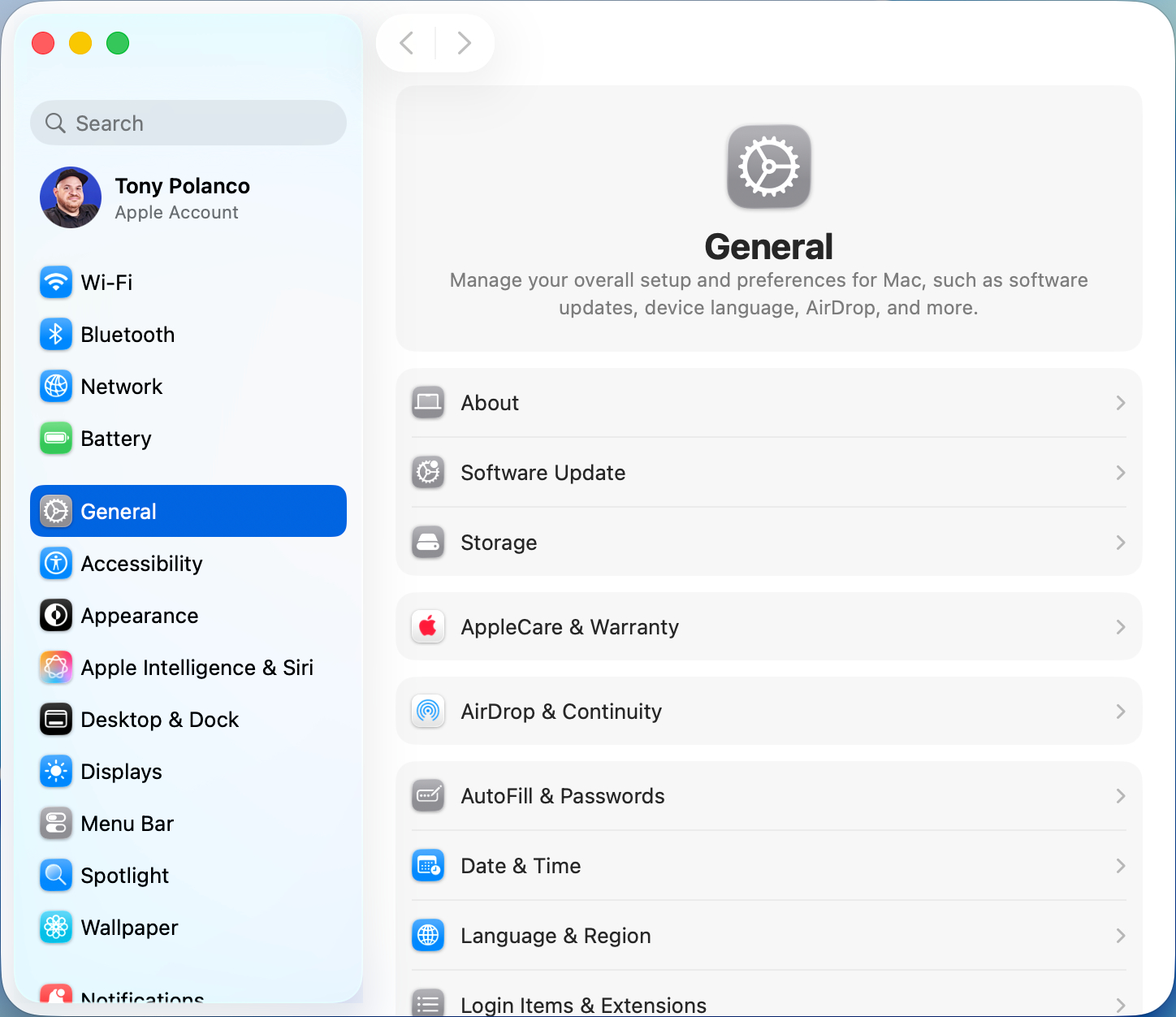Open AirDrop & Continuity text
1176x1017 pixels.
[x=561, y=712]
